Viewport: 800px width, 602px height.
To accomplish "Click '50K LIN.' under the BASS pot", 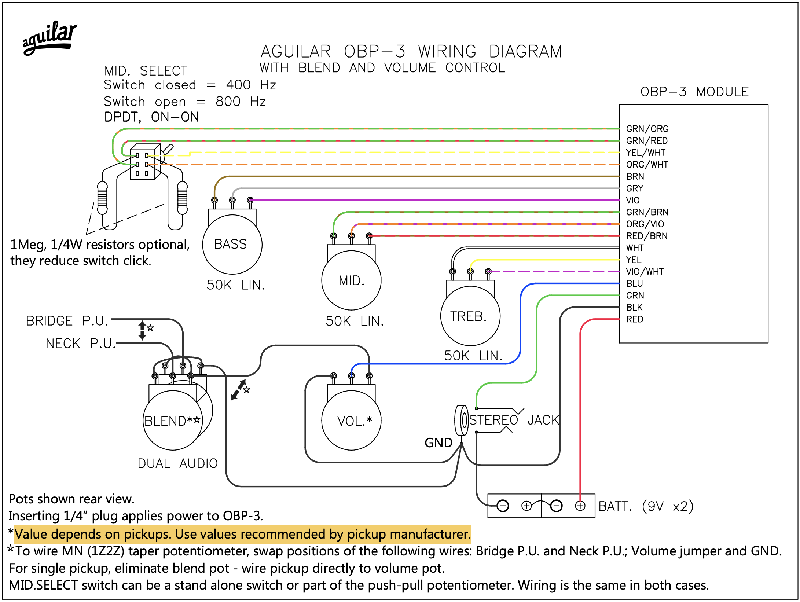I will pyautogui.click(x=236, y=285).
